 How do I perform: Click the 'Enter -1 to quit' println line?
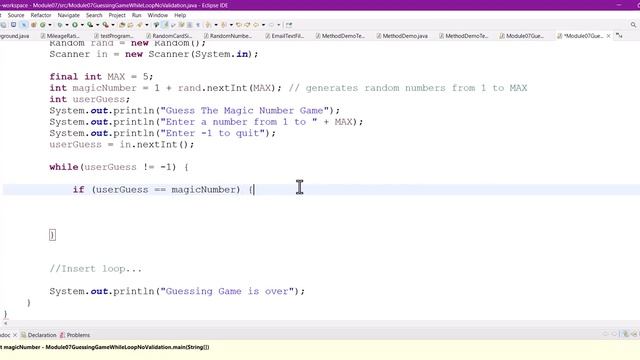tap(162, 133)
